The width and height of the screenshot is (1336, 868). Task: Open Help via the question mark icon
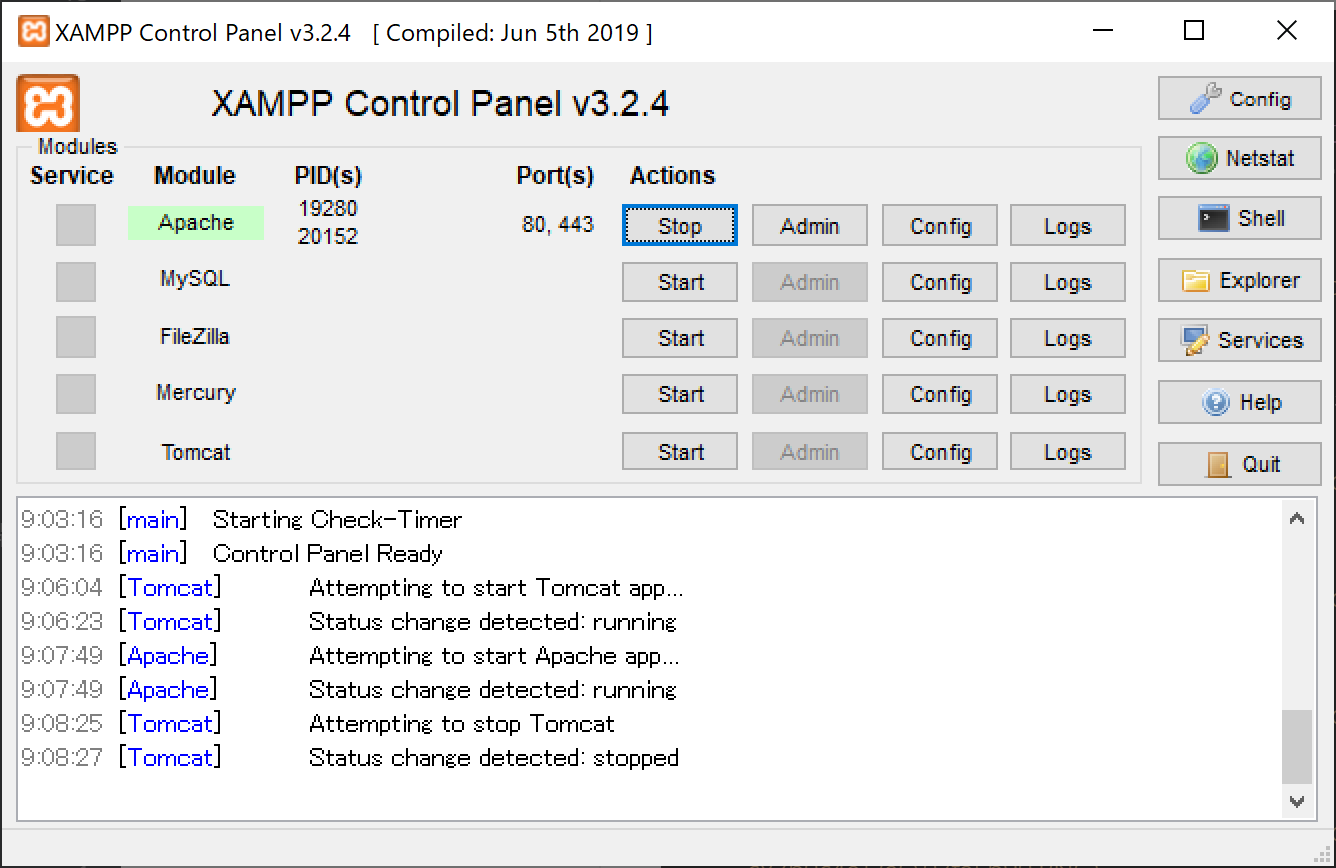tap(1240, 403)
